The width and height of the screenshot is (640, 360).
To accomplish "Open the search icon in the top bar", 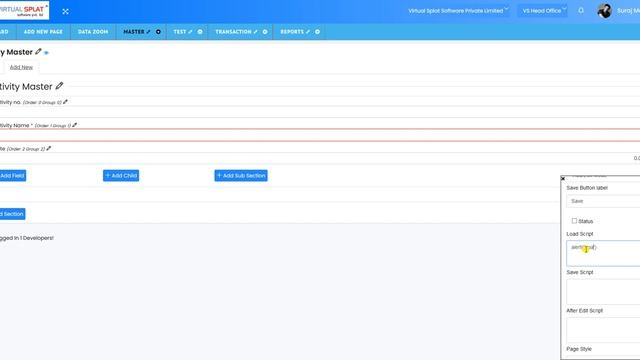I will point(581,11).
